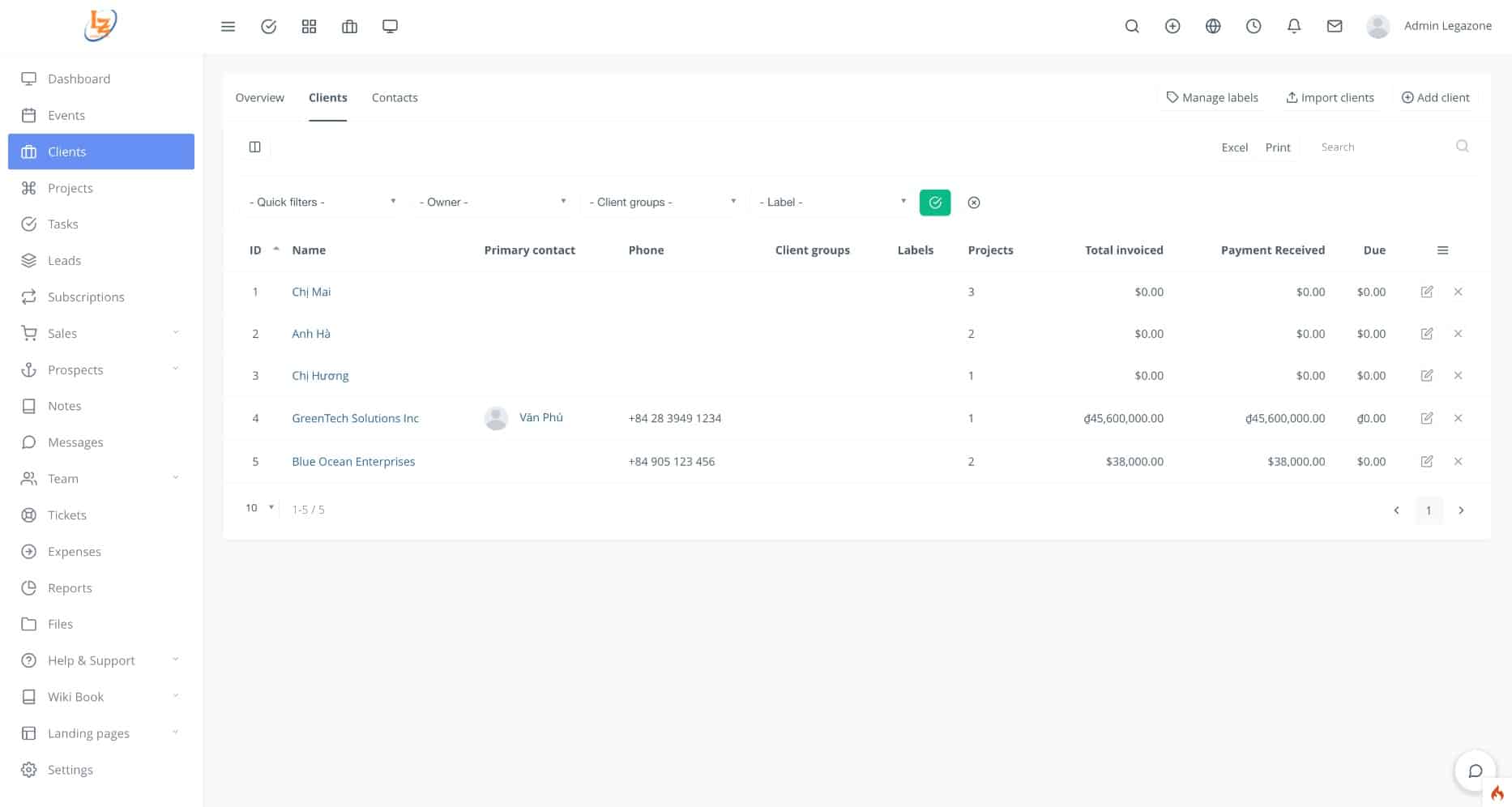Viewport: 1512px width, 807px height.
Task: Open the Owner filter dropdown
Action: click(493, 202)
